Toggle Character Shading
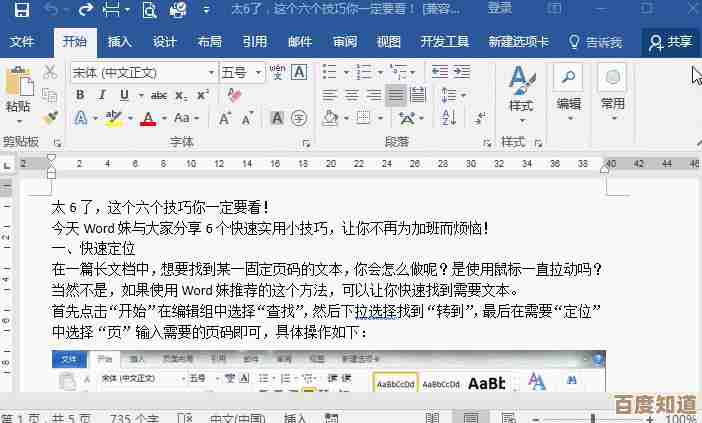Image resolution: width=702 pixels, height=423 pixels. (277, 118)
